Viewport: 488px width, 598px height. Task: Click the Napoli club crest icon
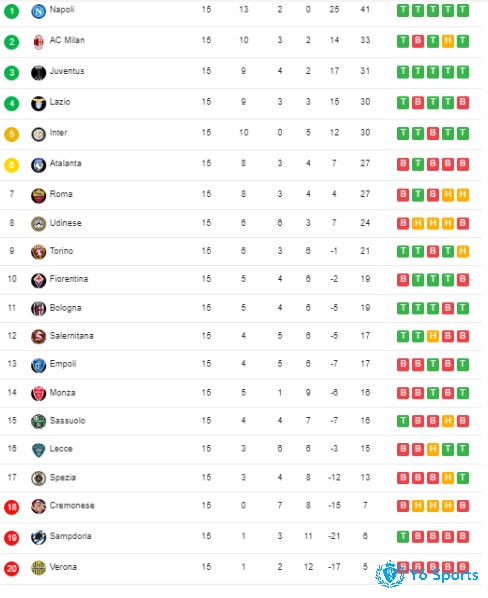(38, 11)
